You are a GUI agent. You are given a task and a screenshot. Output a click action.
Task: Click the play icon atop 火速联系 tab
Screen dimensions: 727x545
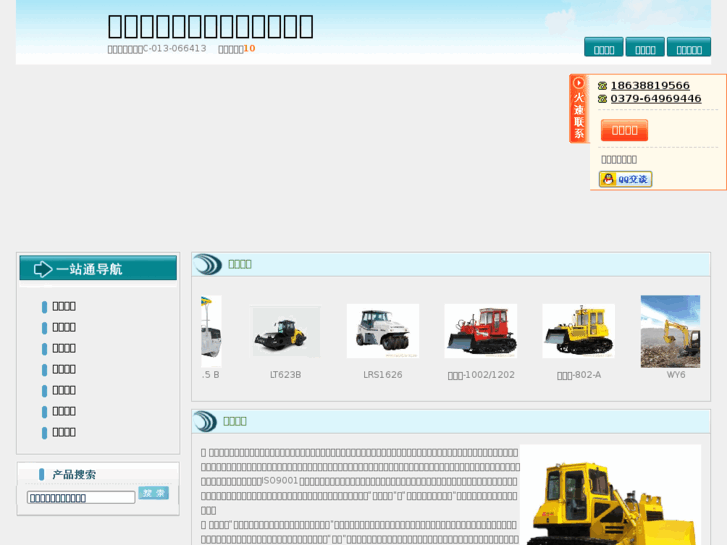click(x=579, y=83)
